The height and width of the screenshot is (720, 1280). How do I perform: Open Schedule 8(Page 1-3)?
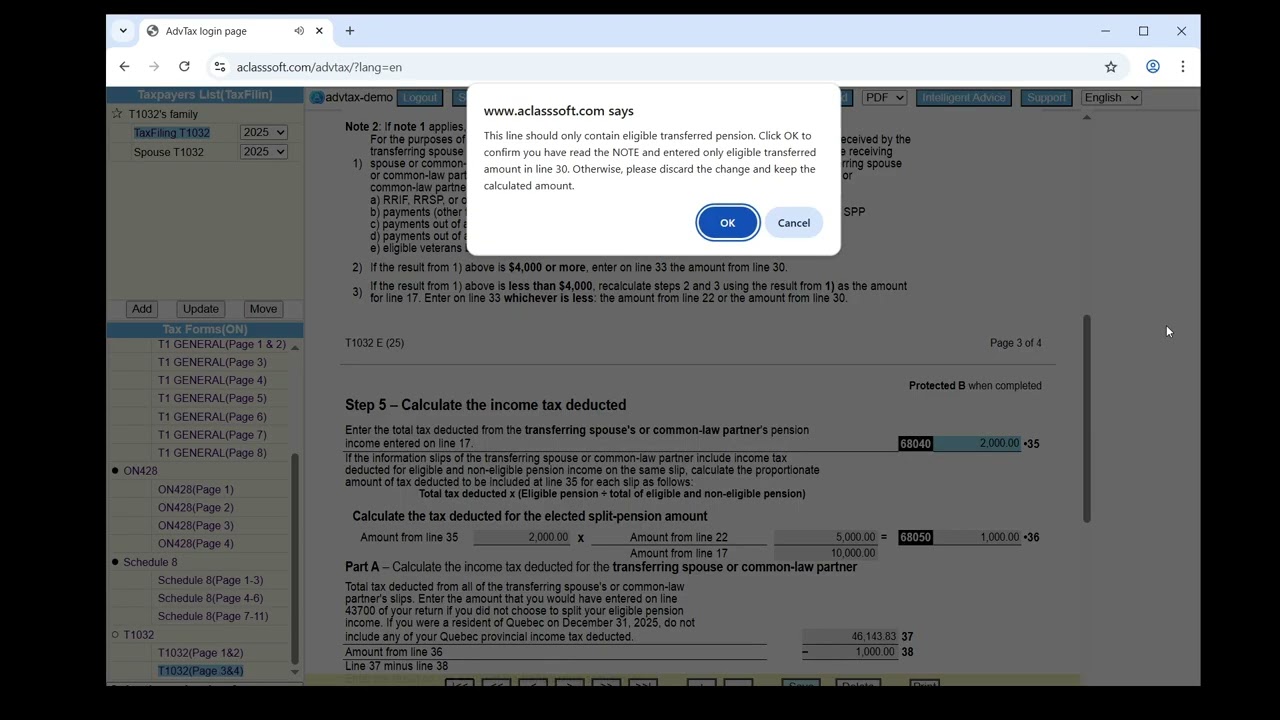tap(210, 580)
